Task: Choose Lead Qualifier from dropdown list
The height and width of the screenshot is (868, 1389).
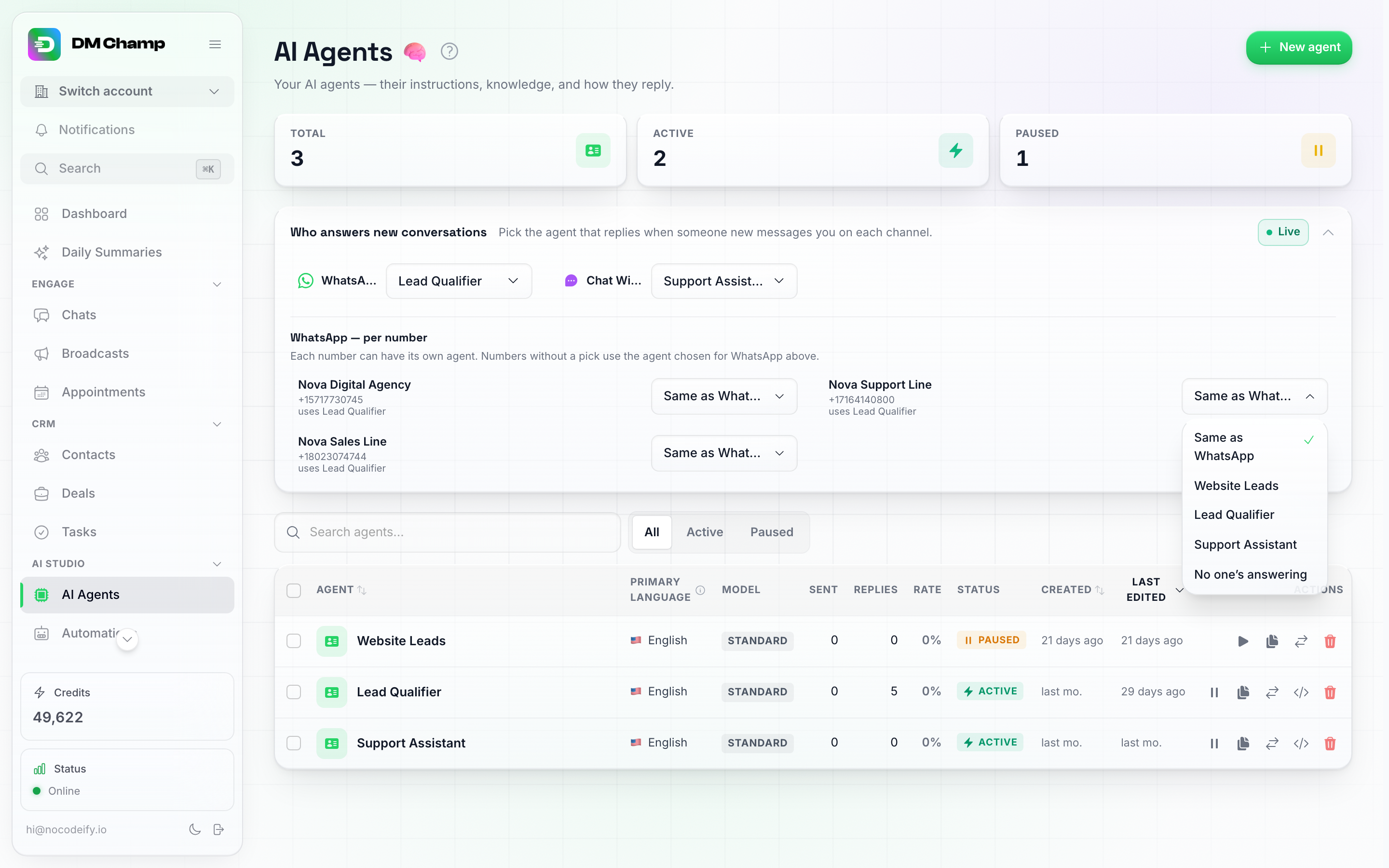Action: pos(1254,515)
